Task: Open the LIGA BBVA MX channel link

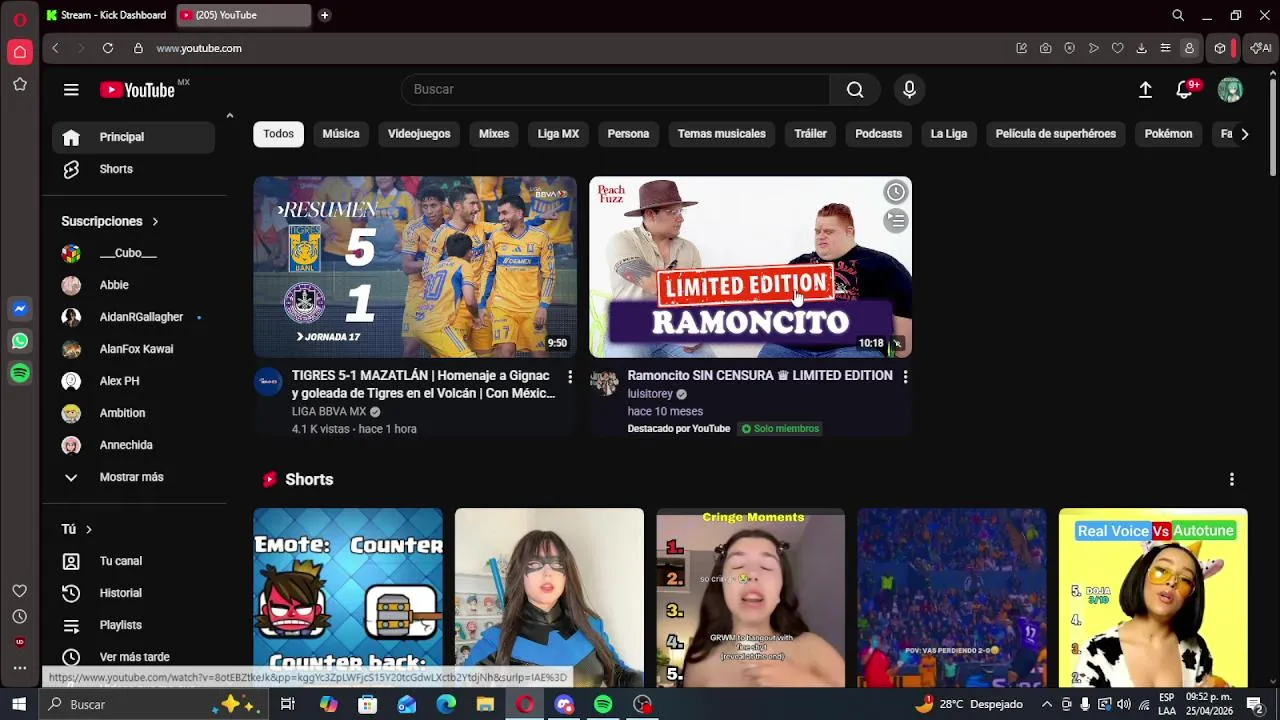Action: click(329, 412)
